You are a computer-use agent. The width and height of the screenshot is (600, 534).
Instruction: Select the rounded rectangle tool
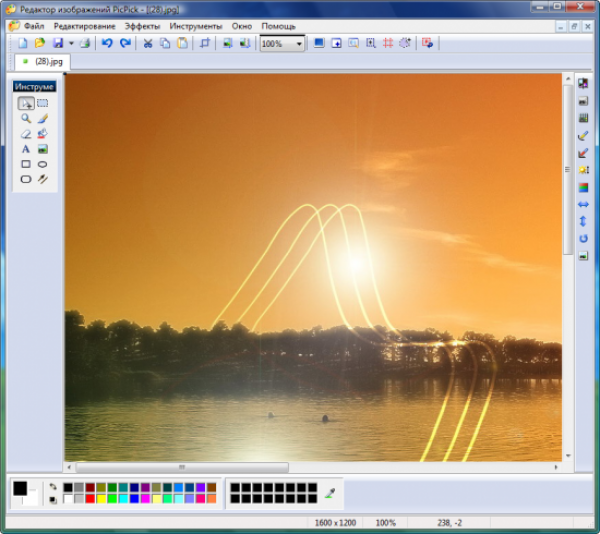(x=26, y=179)
